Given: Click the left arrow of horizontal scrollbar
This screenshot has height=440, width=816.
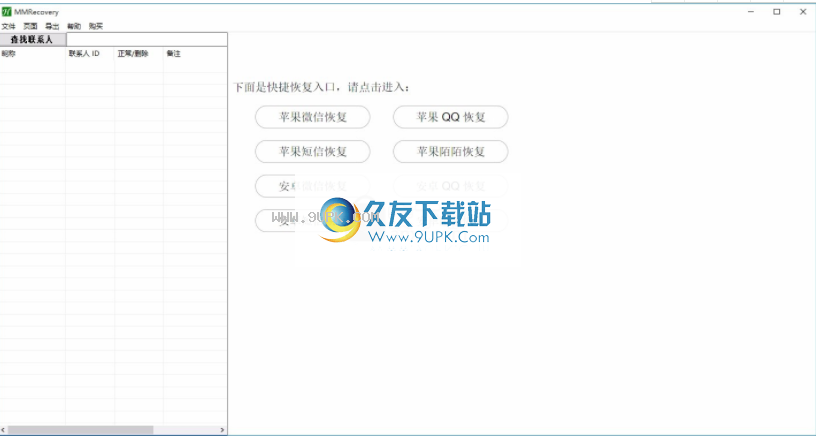Looking at the screenshot, I should click(x=3, y=430).
